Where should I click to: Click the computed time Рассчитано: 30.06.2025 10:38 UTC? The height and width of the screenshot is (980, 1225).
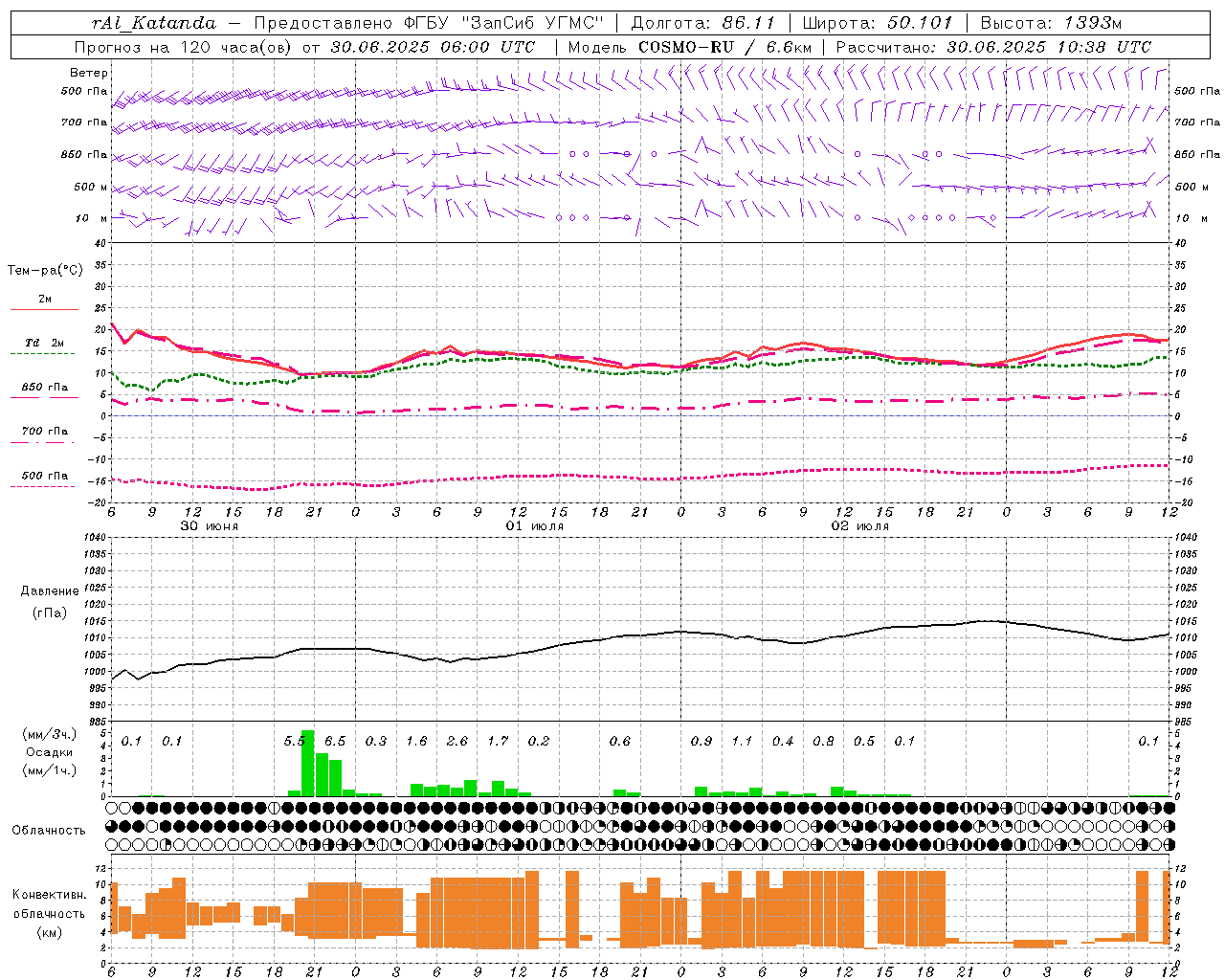coord(993,47)
